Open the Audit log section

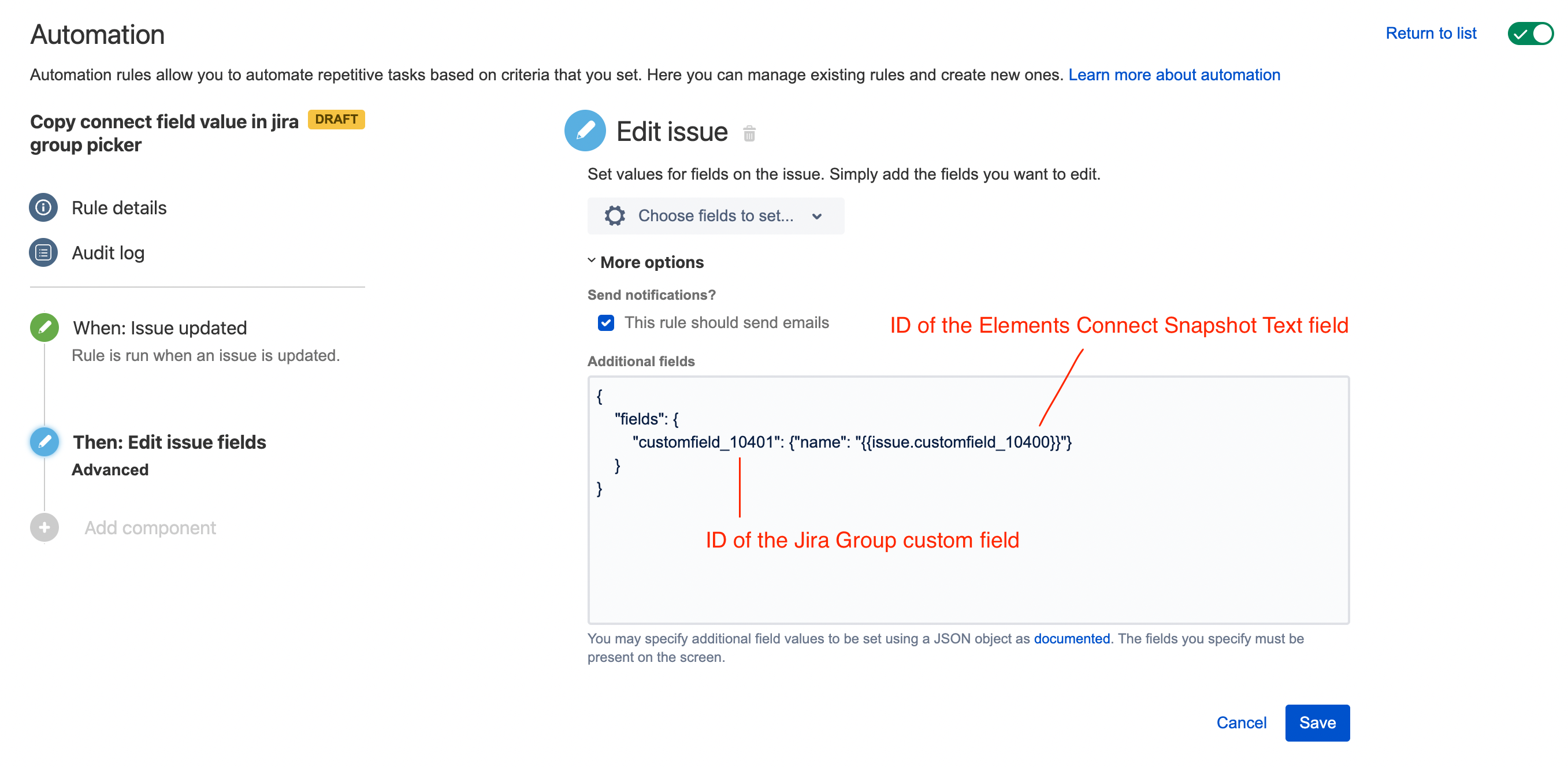tap(107, 252)
